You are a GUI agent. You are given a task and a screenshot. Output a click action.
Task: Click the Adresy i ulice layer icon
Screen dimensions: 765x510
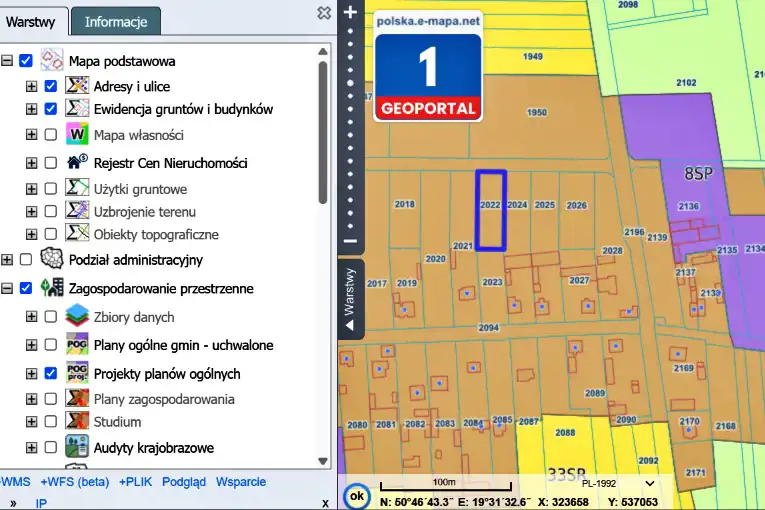pyautogui.click(x=77, y=86)
